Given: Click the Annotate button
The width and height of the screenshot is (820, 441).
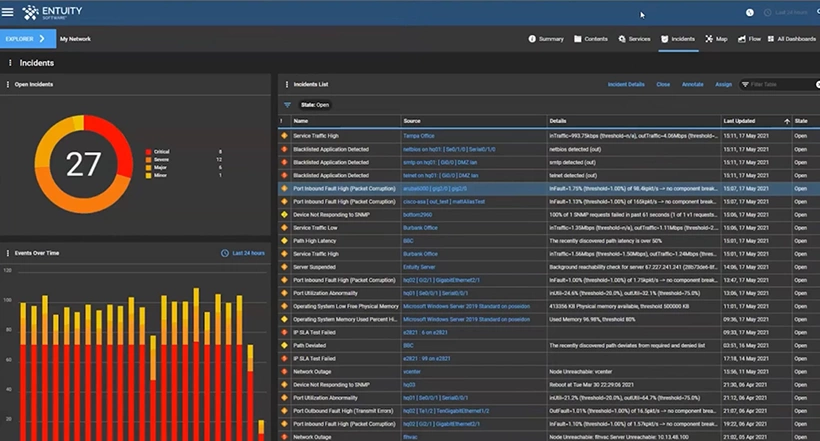Looking at the screenshot, I should click(692, 84).
